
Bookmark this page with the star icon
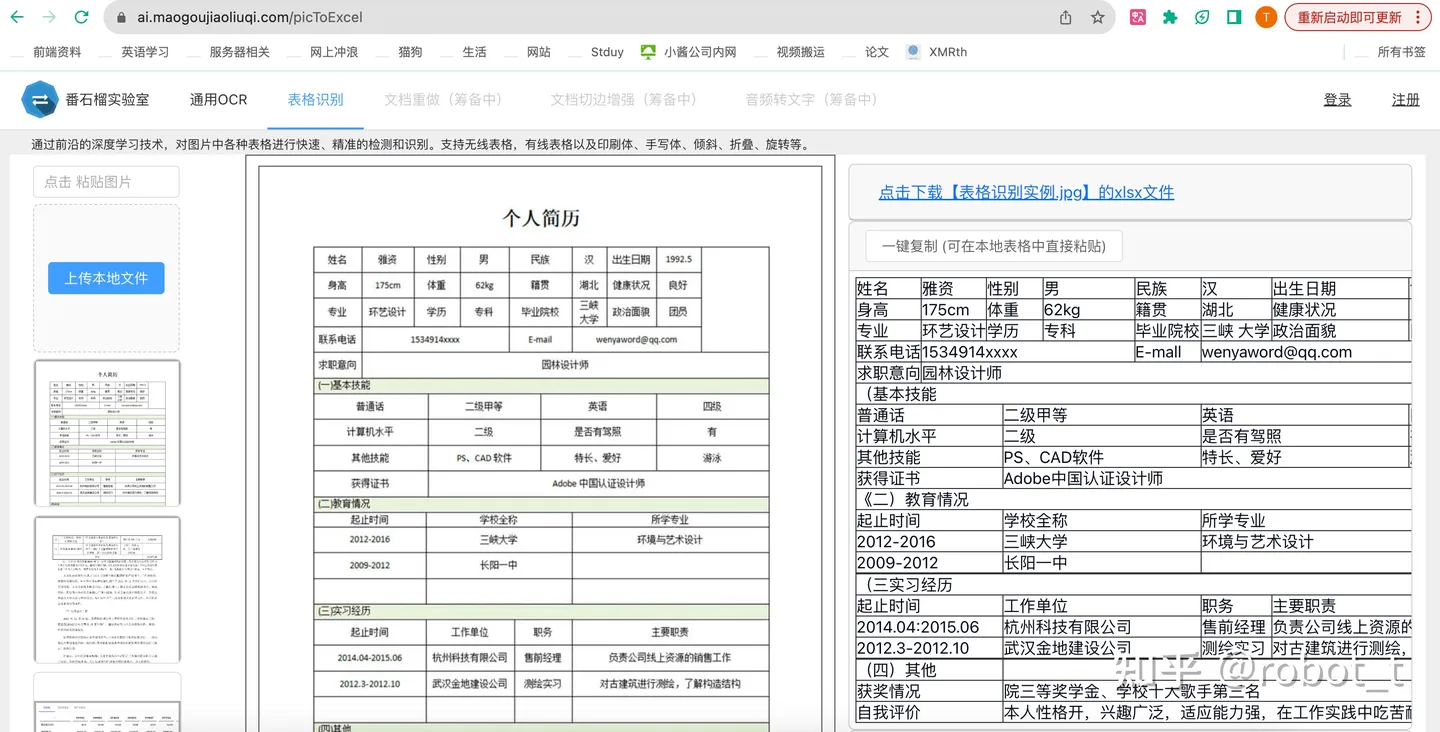[1097, 17]
